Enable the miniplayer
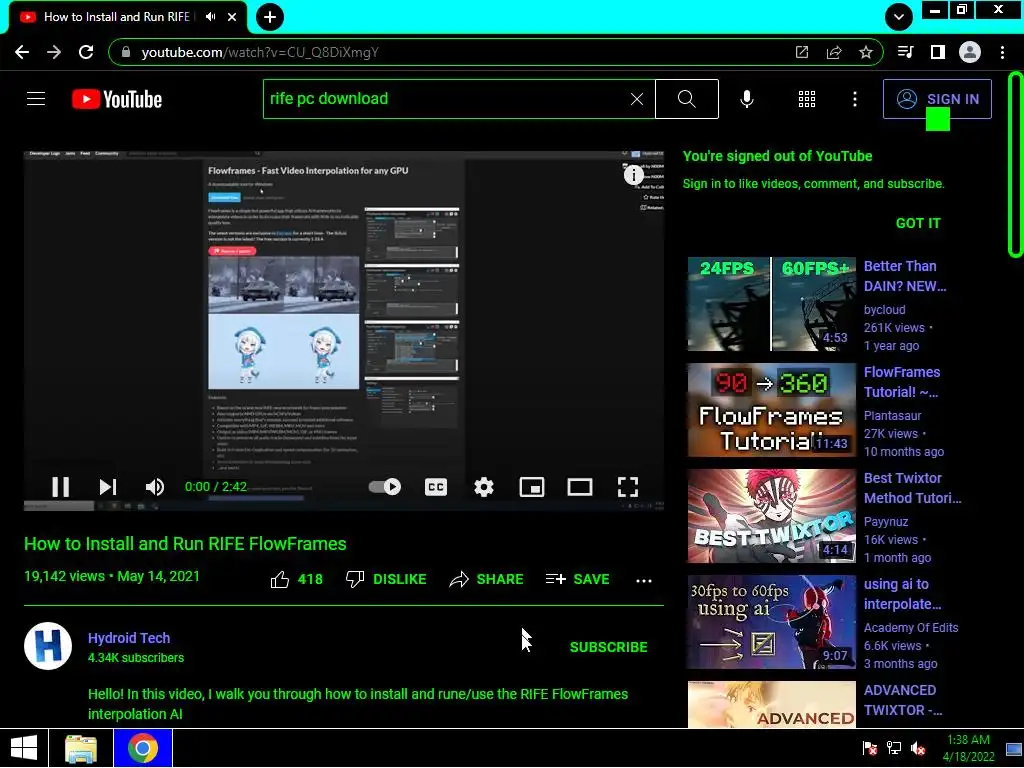Viewport: 1024px width, 768px height. tap(532, 487)
